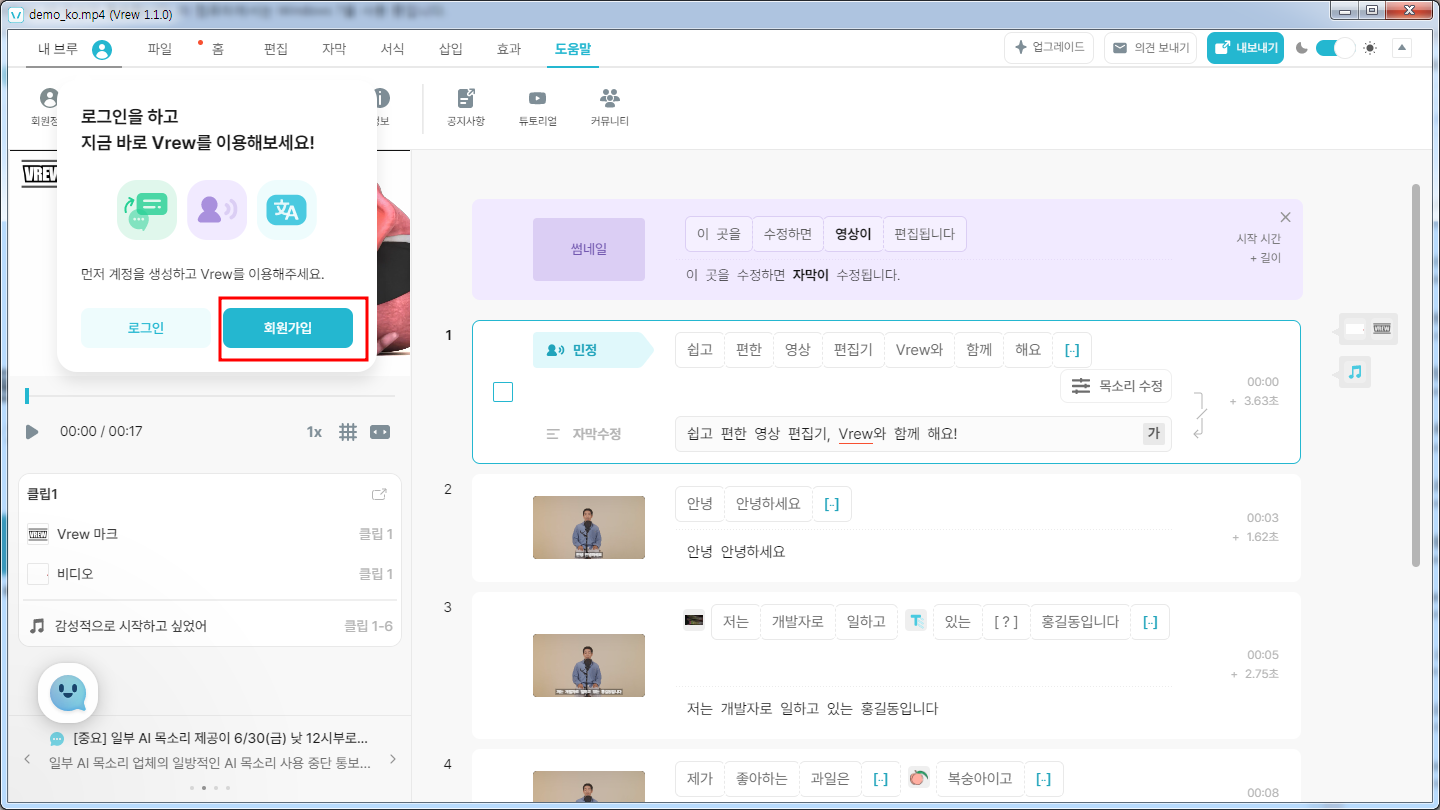Toggle the dark mode switch
The height and width of the screenshot is (810, 1440).
coord(1334,47)
